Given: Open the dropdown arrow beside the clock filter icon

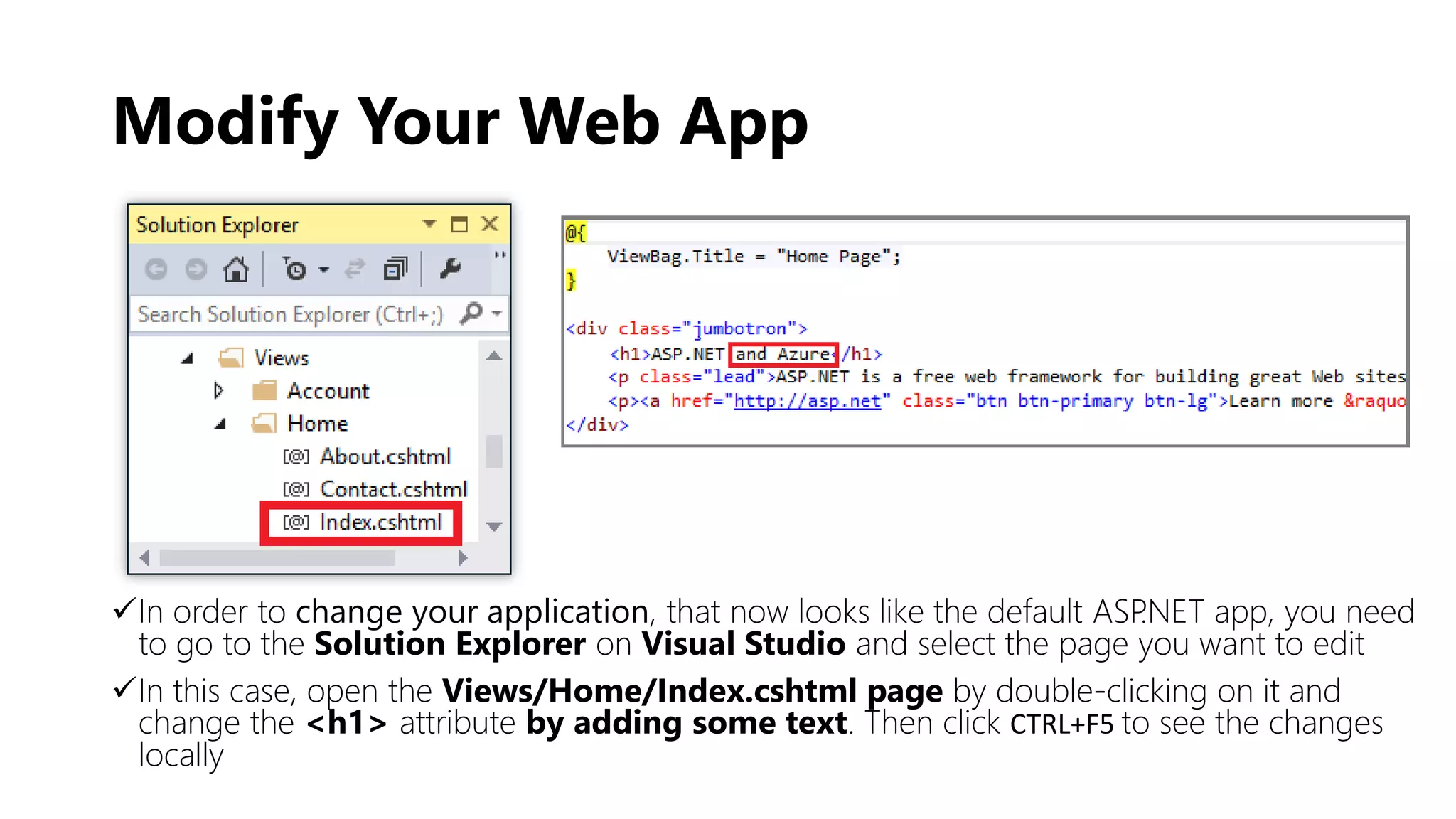Looking at the screenshot, I should pos(323,270).
